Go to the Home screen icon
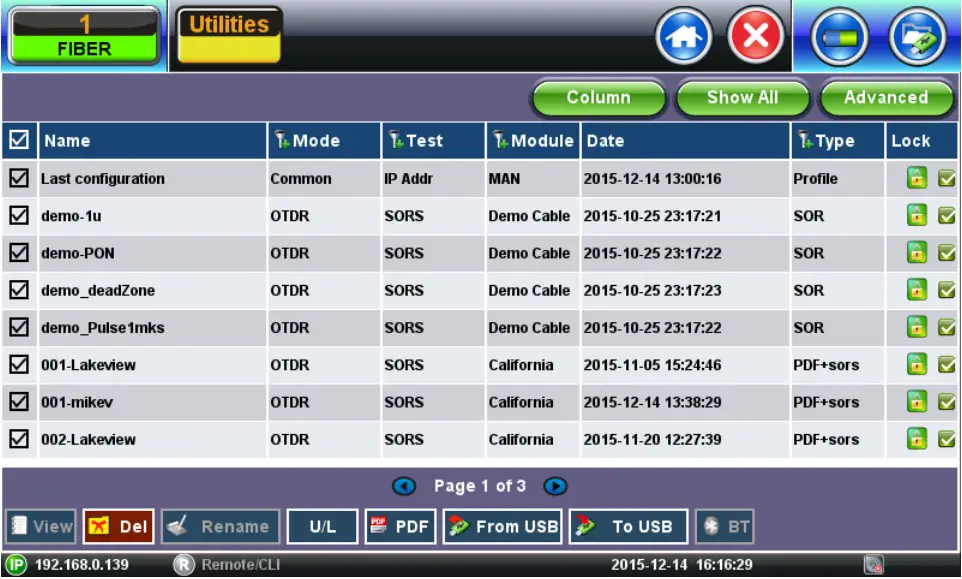The width and height of the screenshot is (962, 579). 683,36
